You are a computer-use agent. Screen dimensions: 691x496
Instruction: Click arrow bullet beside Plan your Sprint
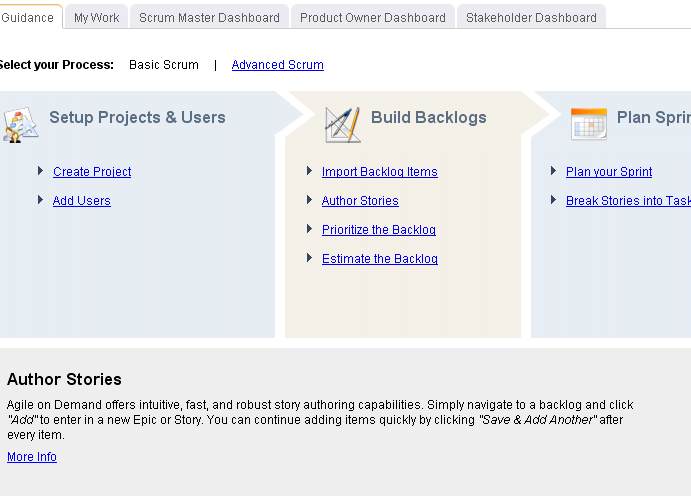point(554,171)
